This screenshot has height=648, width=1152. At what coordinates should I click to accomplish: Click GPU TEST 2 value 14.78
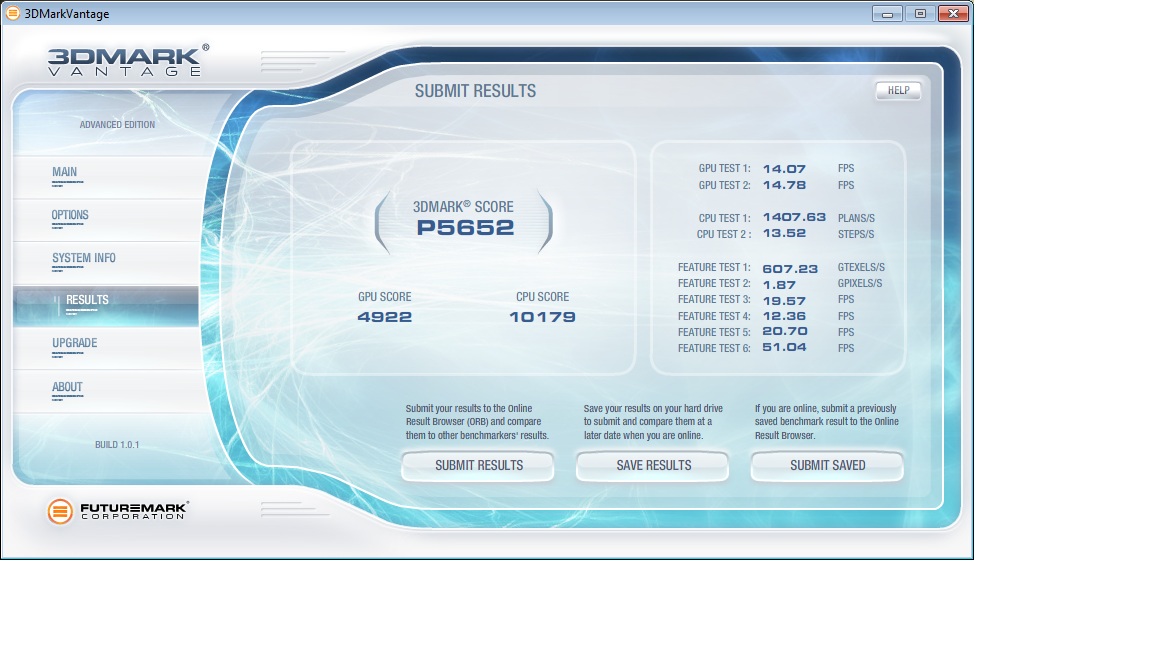tap(784, 185)
